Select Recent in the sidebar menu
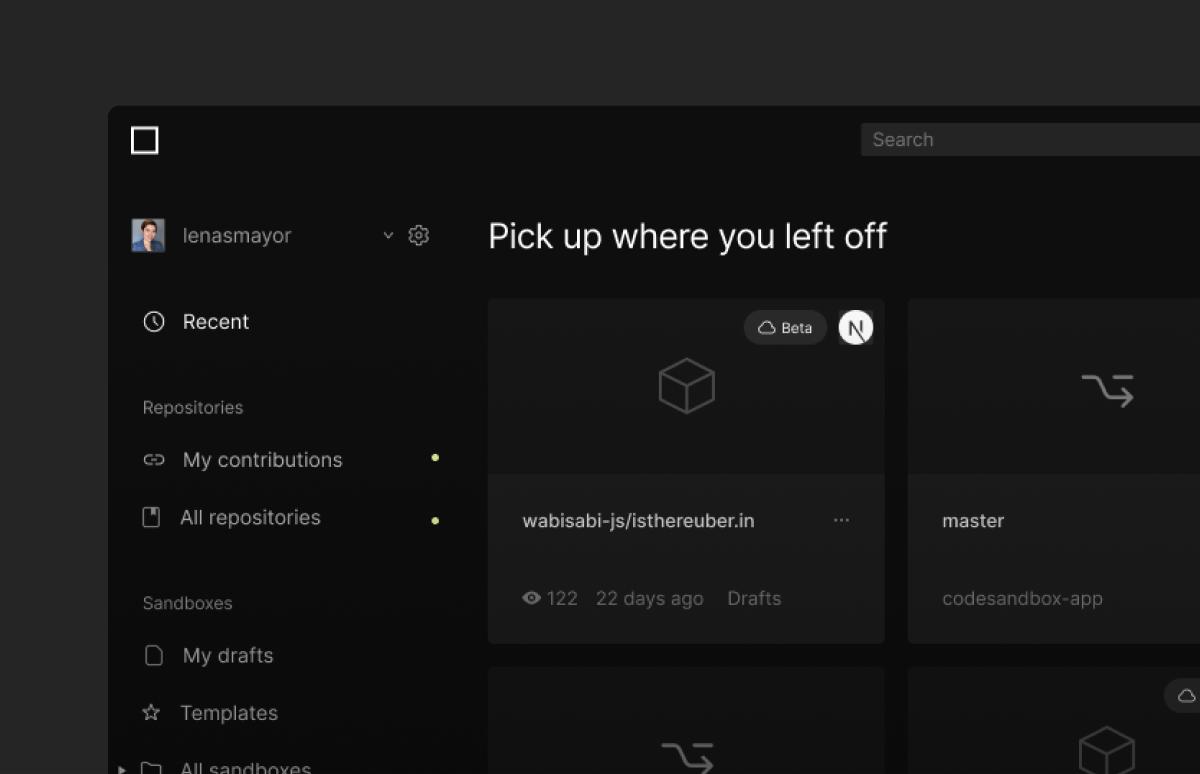This screenshot has height=774, width=1200. coord(214,321)
